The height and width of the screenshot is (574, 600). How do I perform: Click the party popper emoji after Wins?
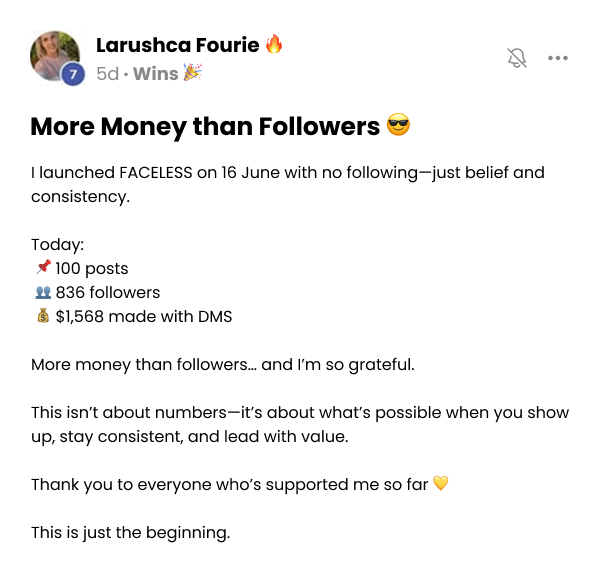[192, 72]
